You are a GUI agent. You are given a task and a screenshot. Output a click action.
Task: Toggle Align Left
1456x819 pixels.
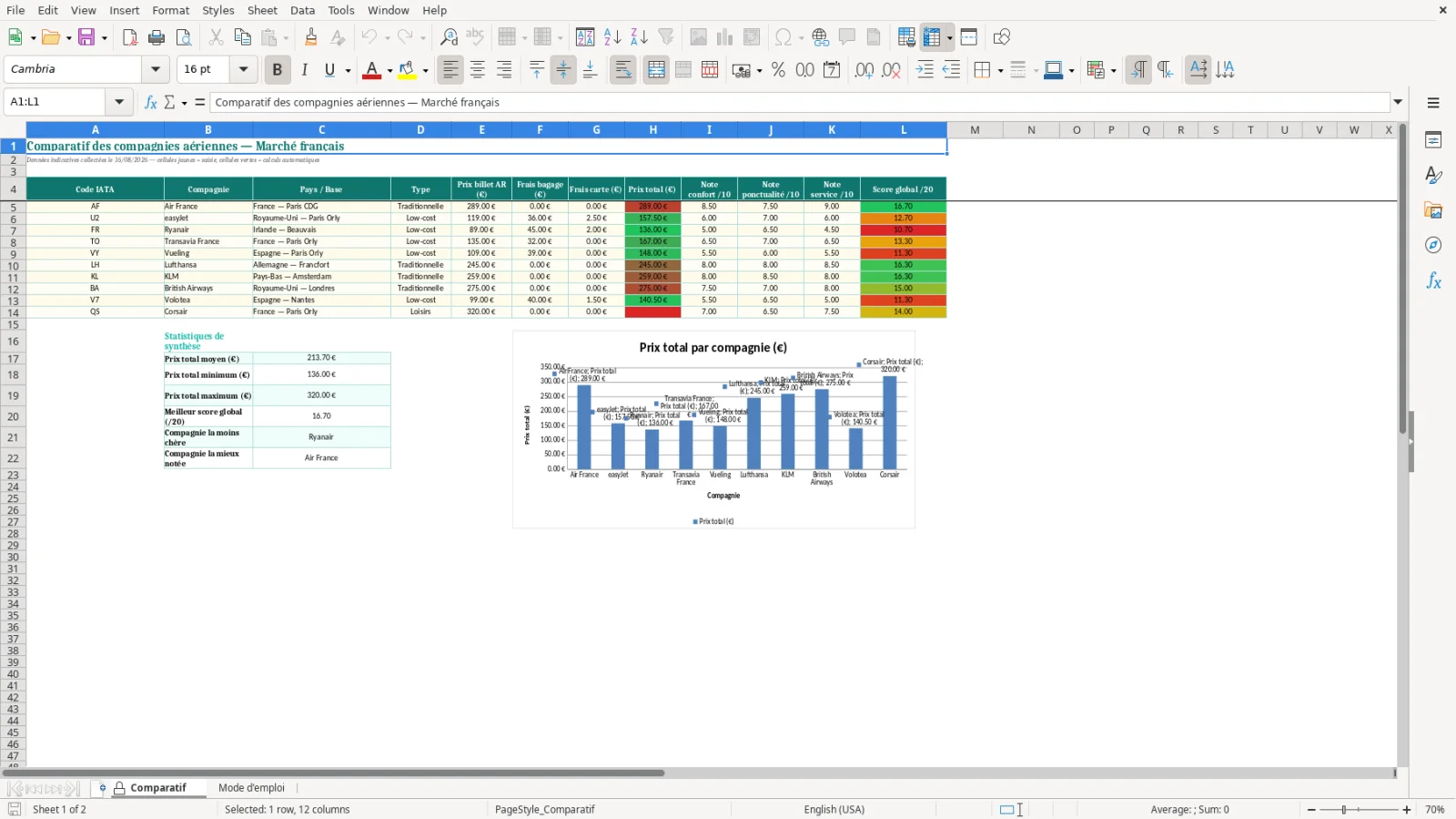coord(450,70)
